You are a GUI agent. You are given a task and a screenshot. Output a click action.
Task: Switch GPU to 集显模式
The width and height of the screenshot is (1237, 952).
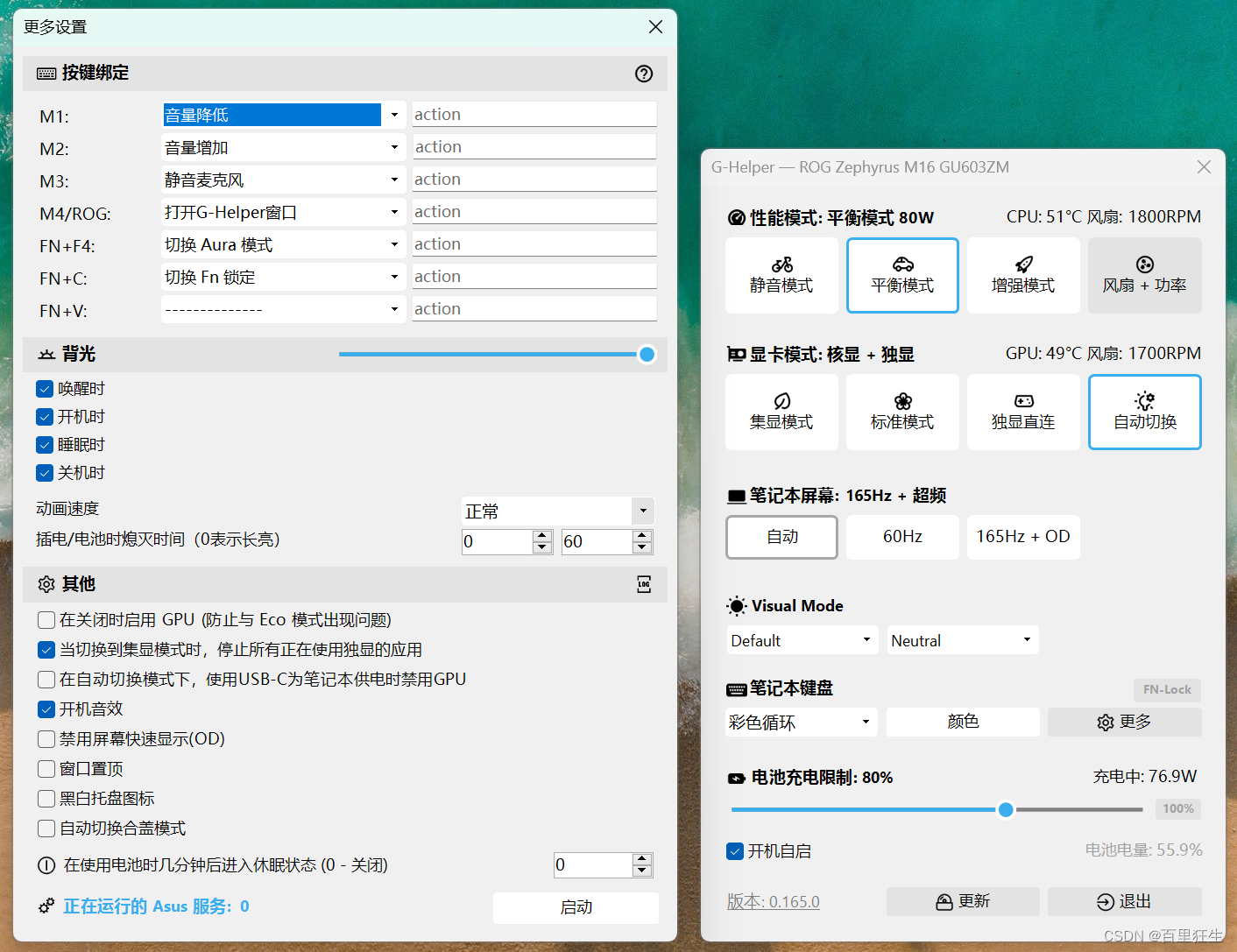[x=781, y=412]
